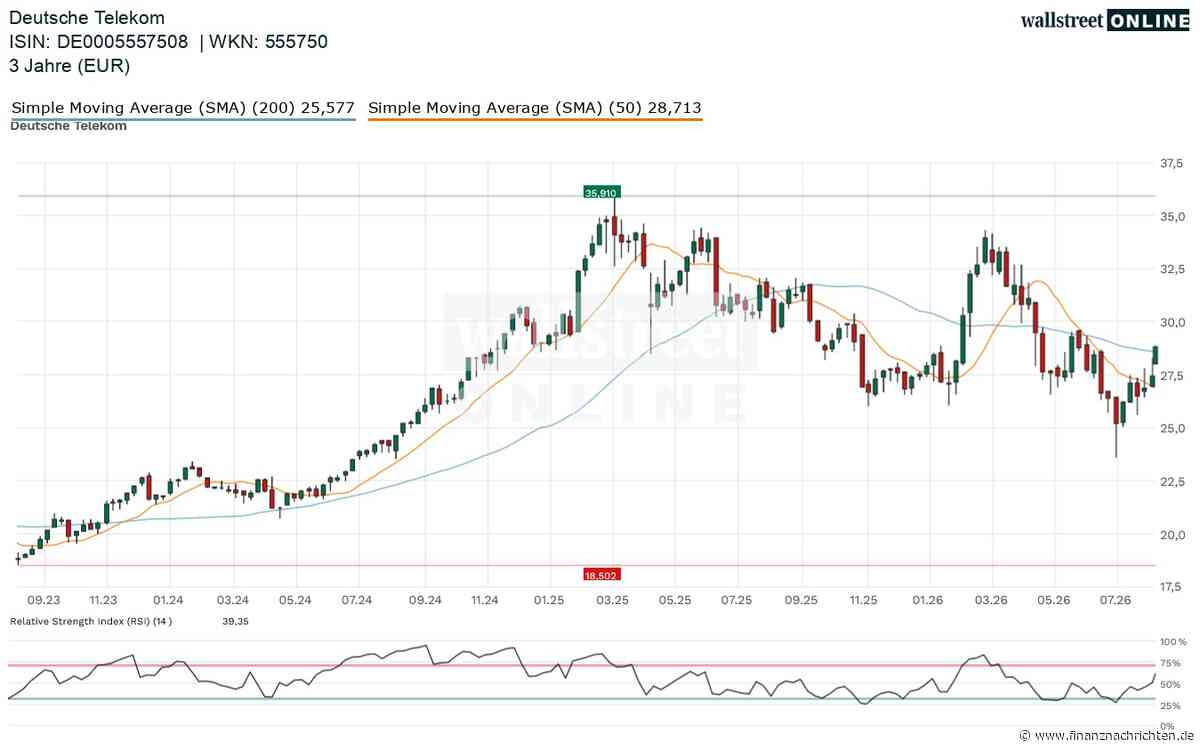1200x750 pixels.
Task: Click the ISIN DE0005557508 text
Action: click(98, 42)
